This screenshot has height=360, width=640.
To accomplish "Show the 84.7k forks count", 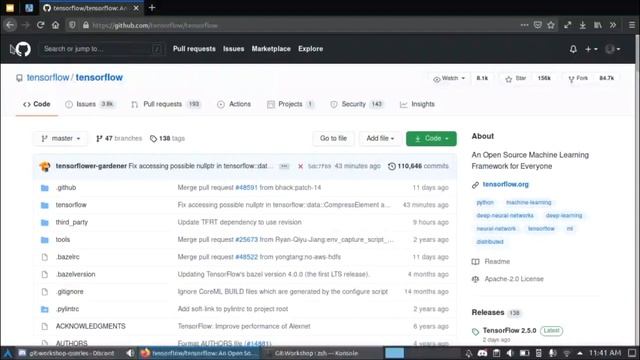I will pos(607,78).
